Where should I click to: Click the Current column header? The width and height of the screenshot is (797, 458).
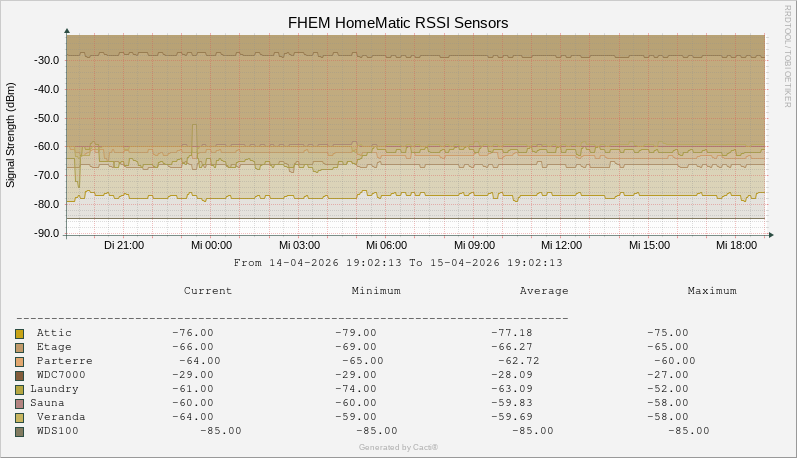coord(208,291)
